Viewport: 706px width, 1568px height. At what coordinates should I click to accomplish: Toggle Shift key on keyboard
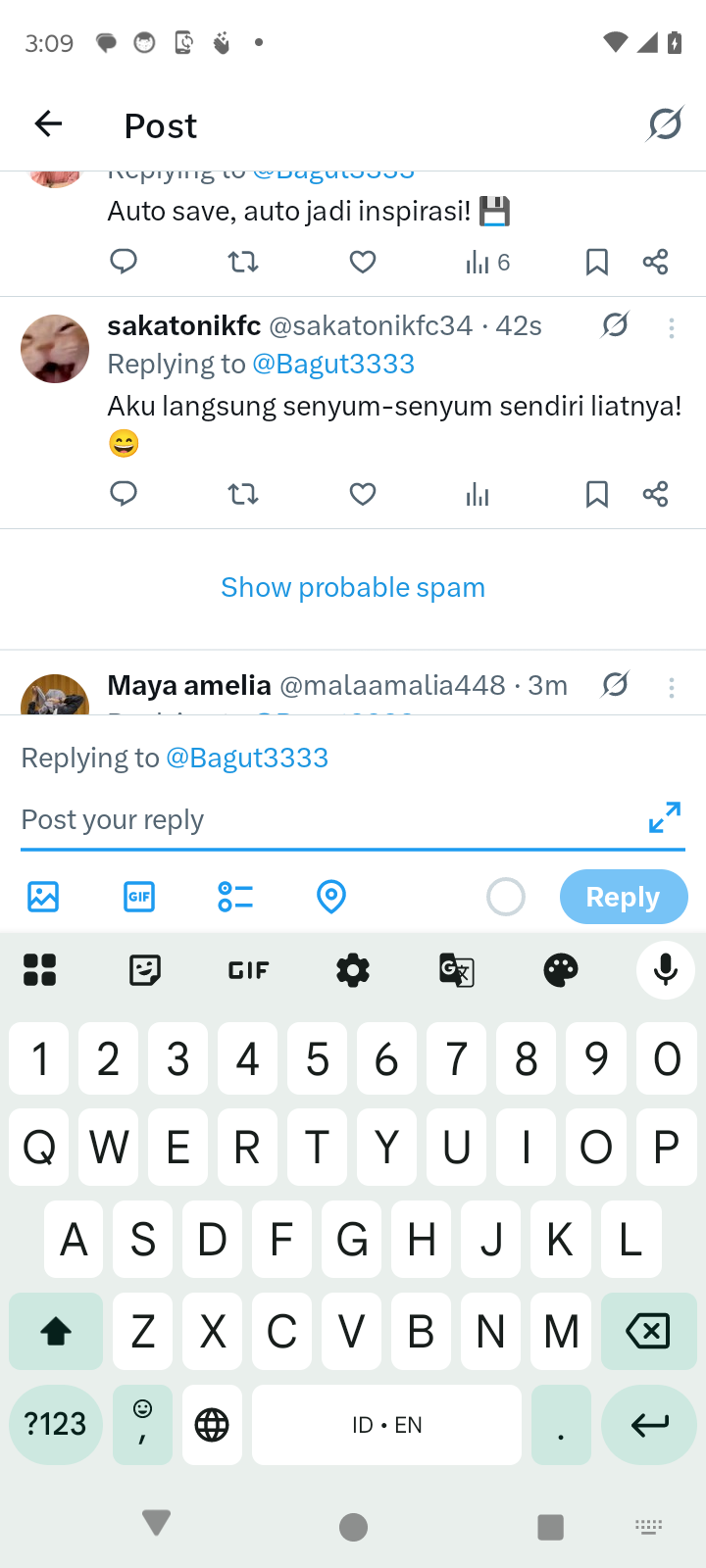[x=56, y=1331]
